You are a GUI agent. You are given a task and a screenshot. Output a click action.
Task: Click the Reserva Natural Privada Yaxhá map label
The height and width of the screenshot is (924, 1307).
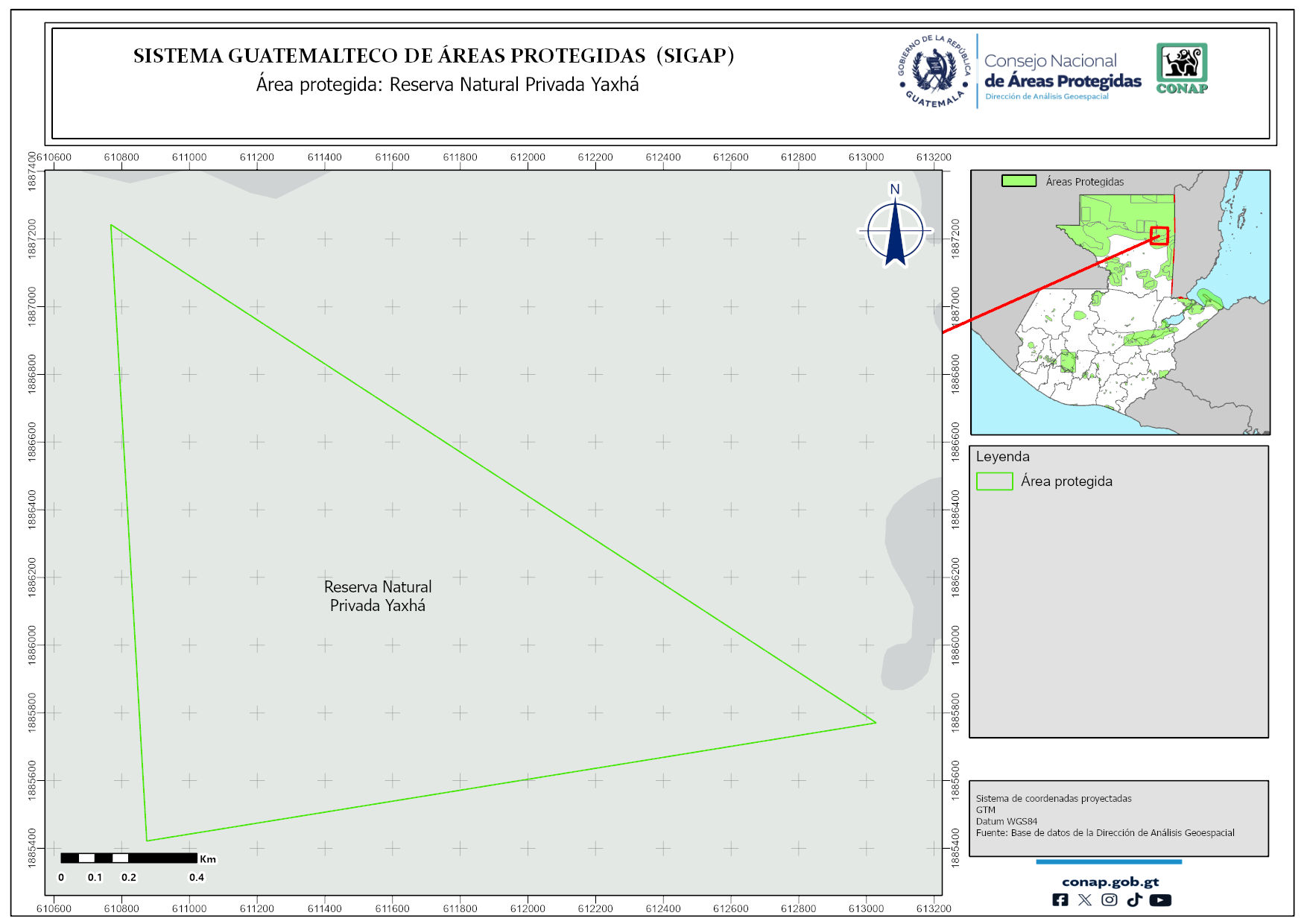(x=378, y=596)
